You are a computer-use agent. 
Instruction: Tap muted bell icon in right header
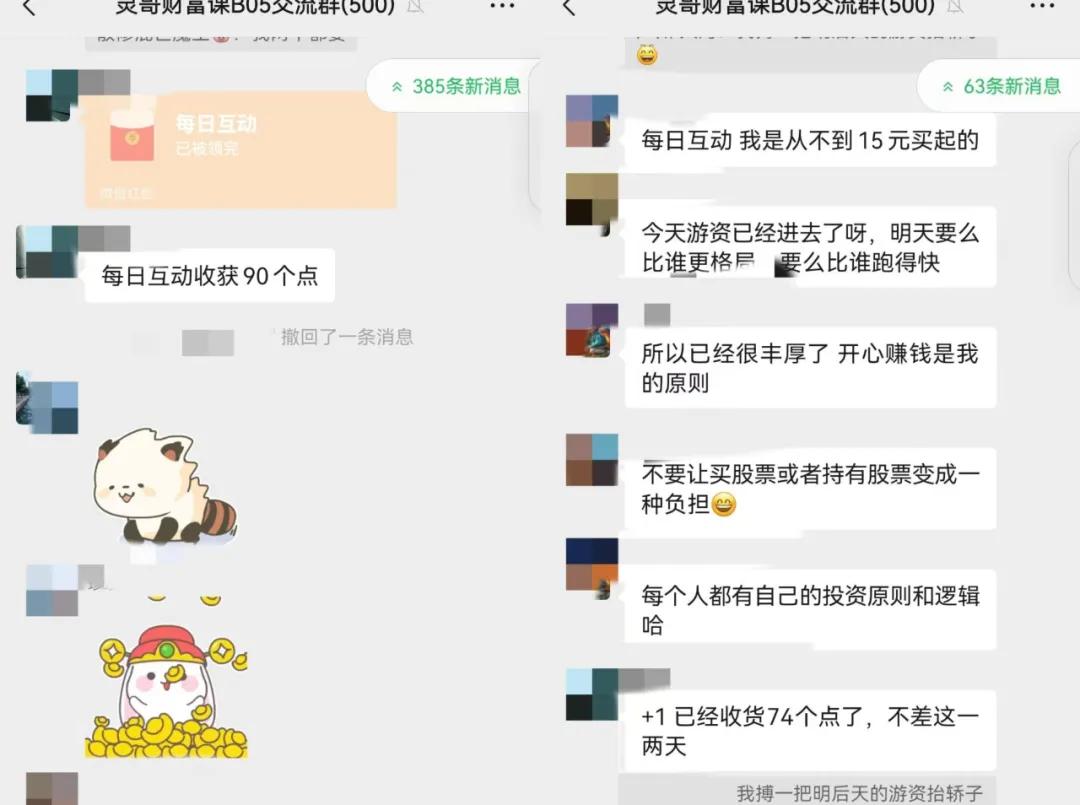(955, 6)
